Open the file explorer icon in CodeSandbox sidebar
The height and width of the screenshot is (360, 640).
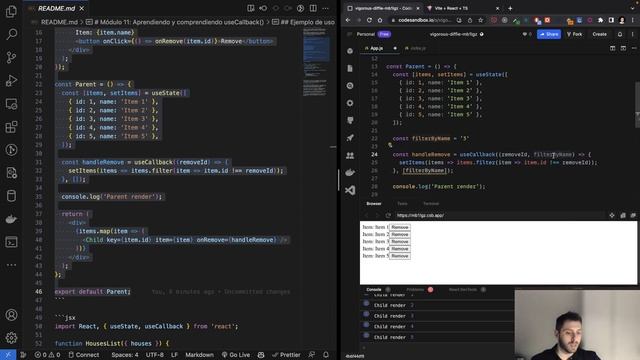tap(350, 68)
